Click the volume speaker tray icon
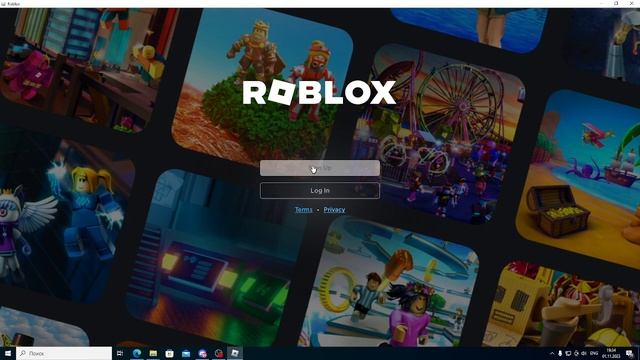 point(584,353)
